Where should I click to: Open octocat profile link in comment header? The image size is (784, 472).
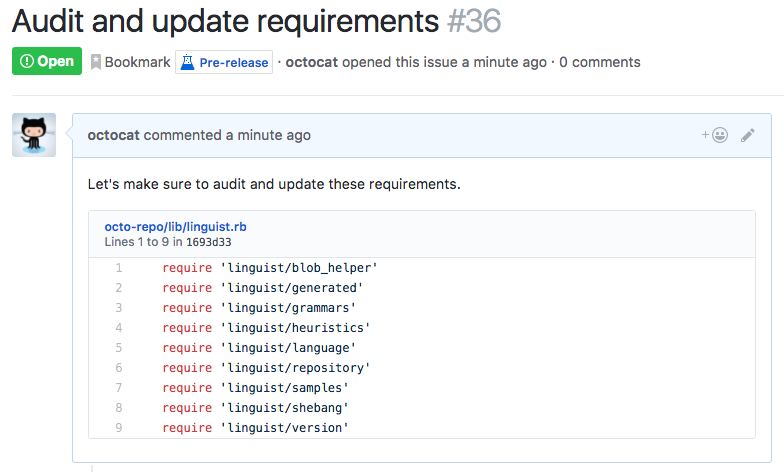point(115,135)
